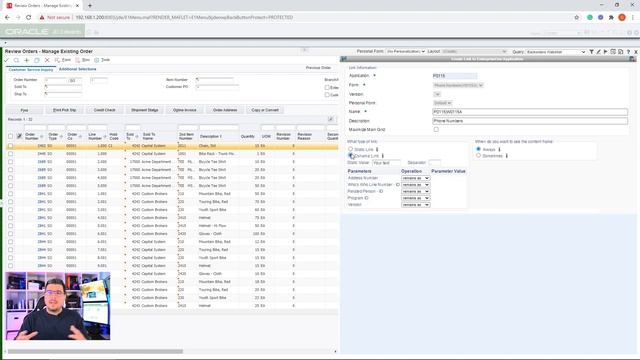Open the Form dropdown in Link Information
The width and height of the screenshot is (640, 360).
[x=458, y=85]
